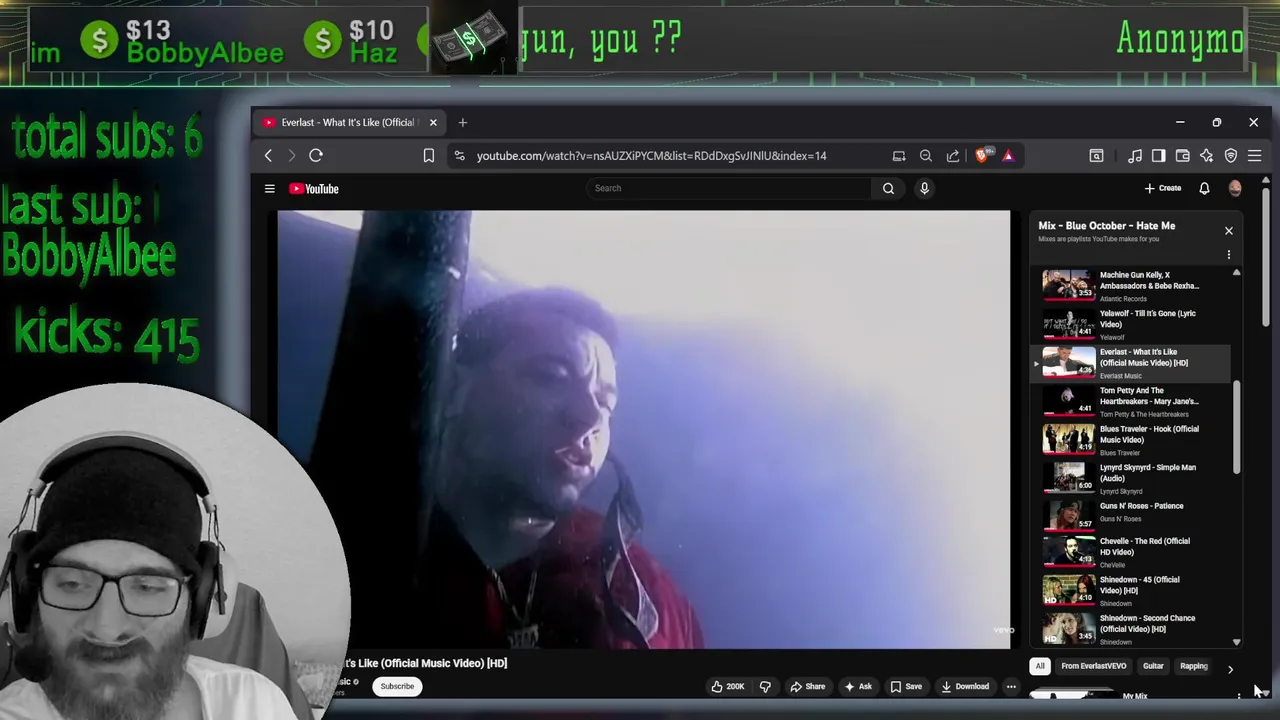Go back to the previous browser page
Image resolution: width=1280 pixels, height=720 pixels.
coord(268,155)
